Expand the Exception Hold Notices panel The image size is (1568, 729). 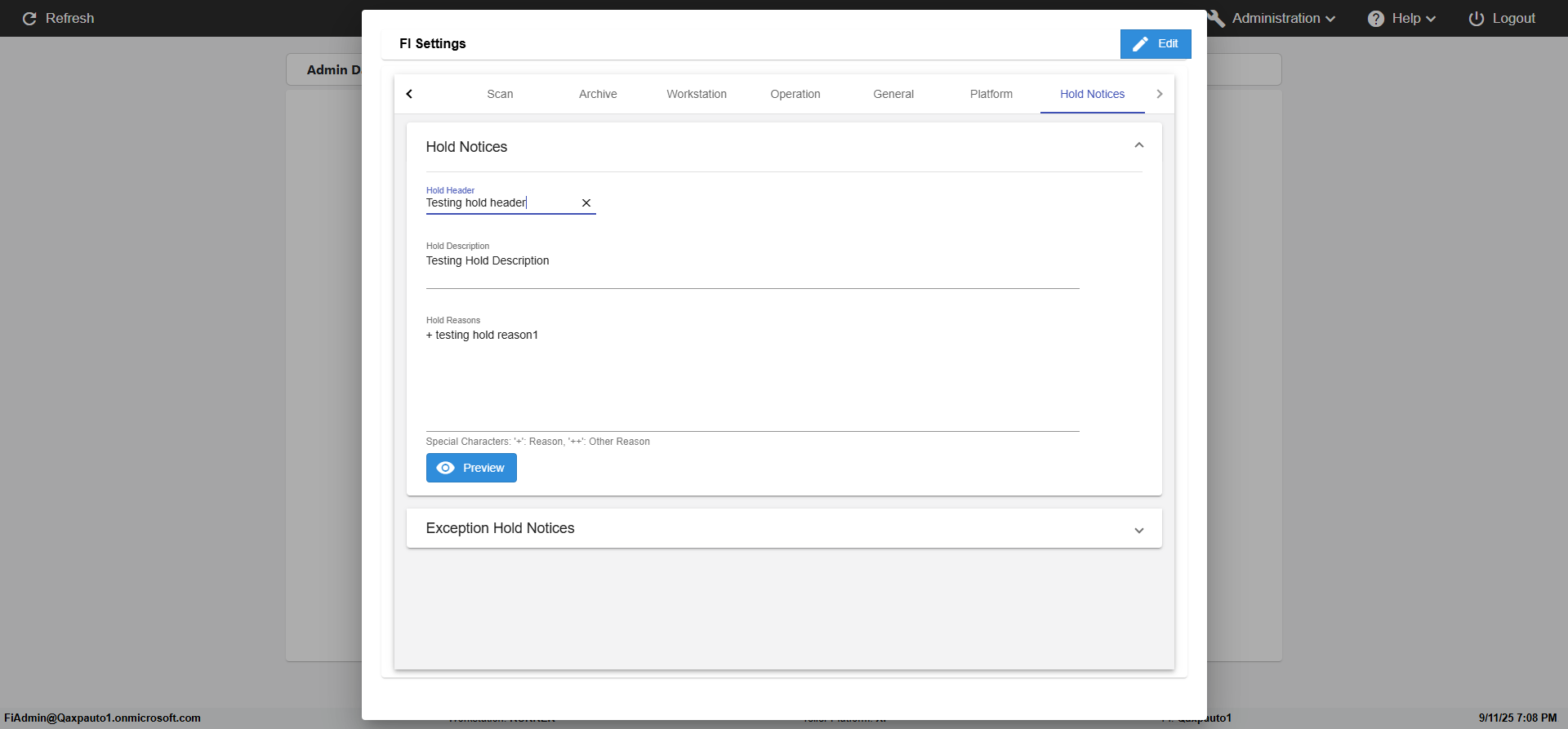coord(1139,530)
